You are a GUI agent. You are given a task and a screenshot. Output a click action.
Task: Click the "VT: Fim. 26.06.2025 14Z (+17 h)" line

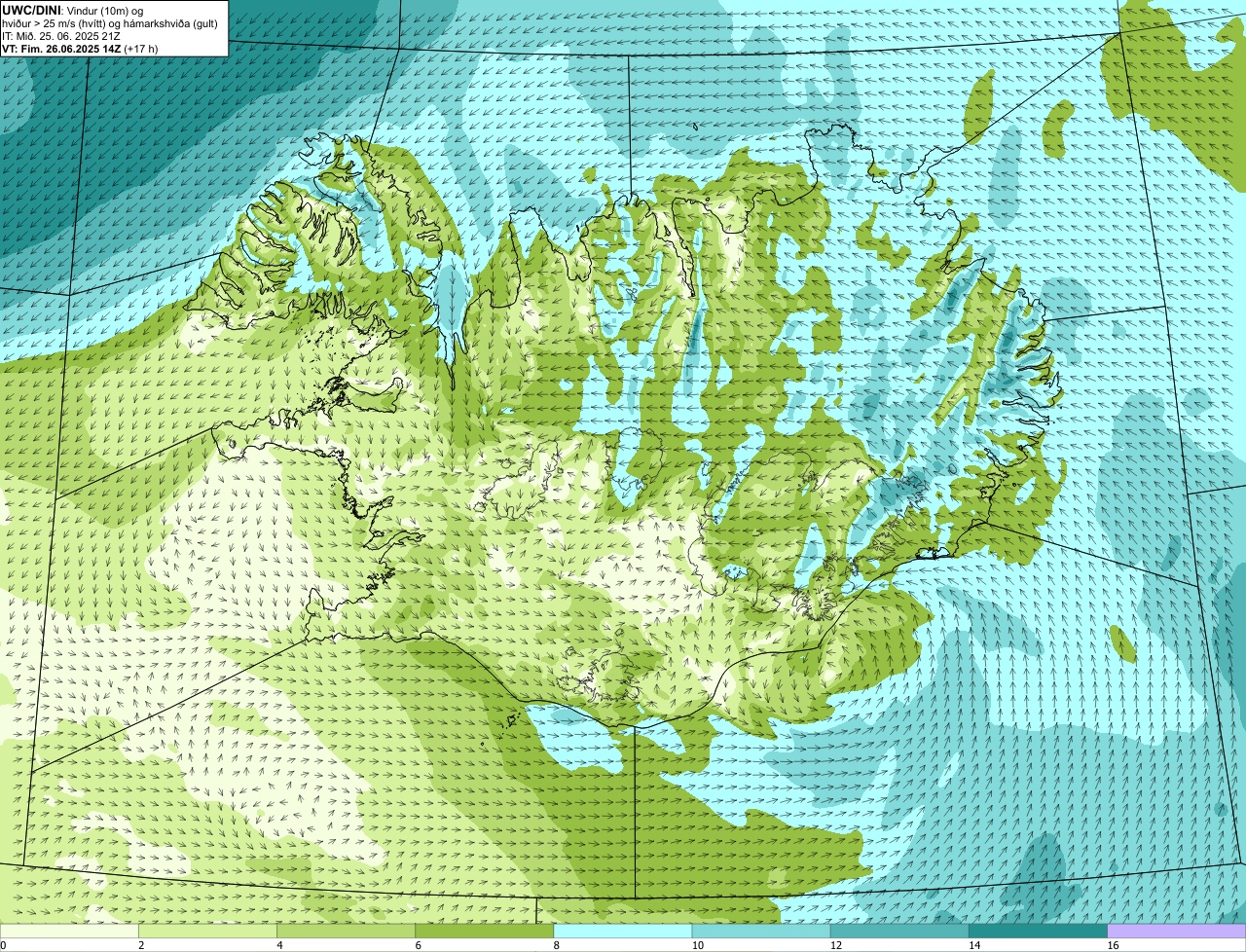pyautogui.click(x=80, y=49)
